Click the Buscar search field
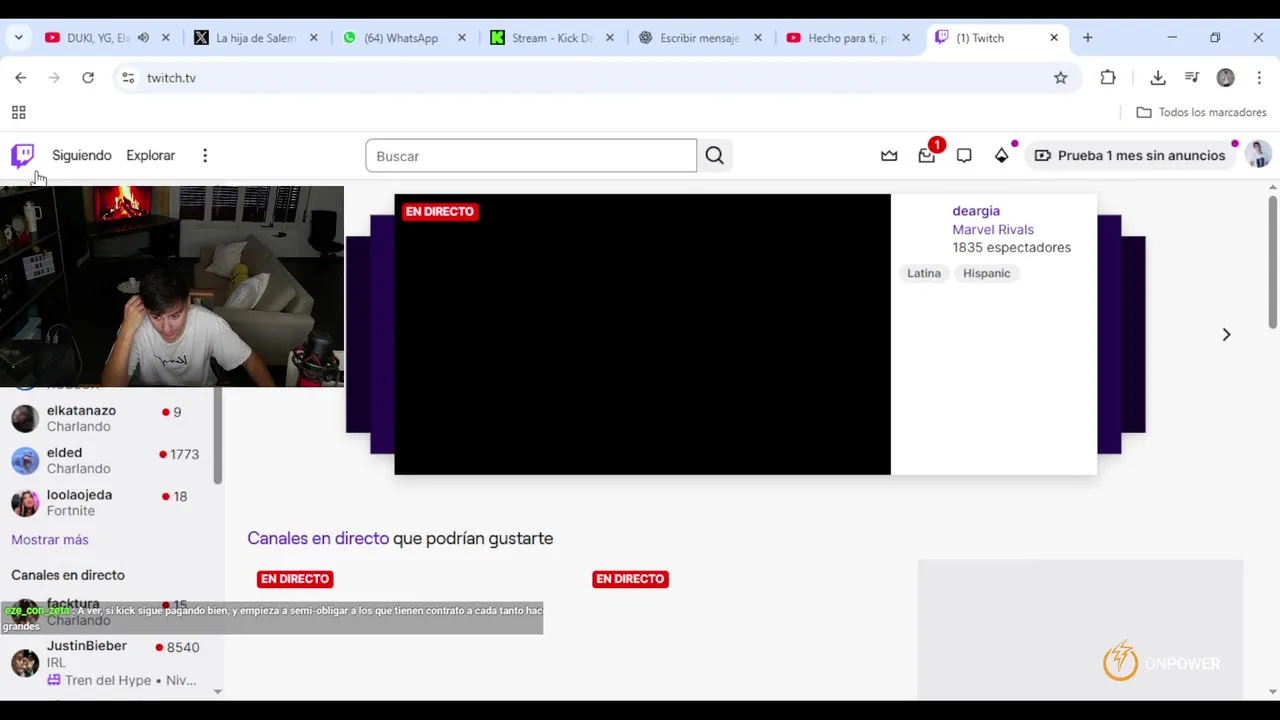 [531, 156]
